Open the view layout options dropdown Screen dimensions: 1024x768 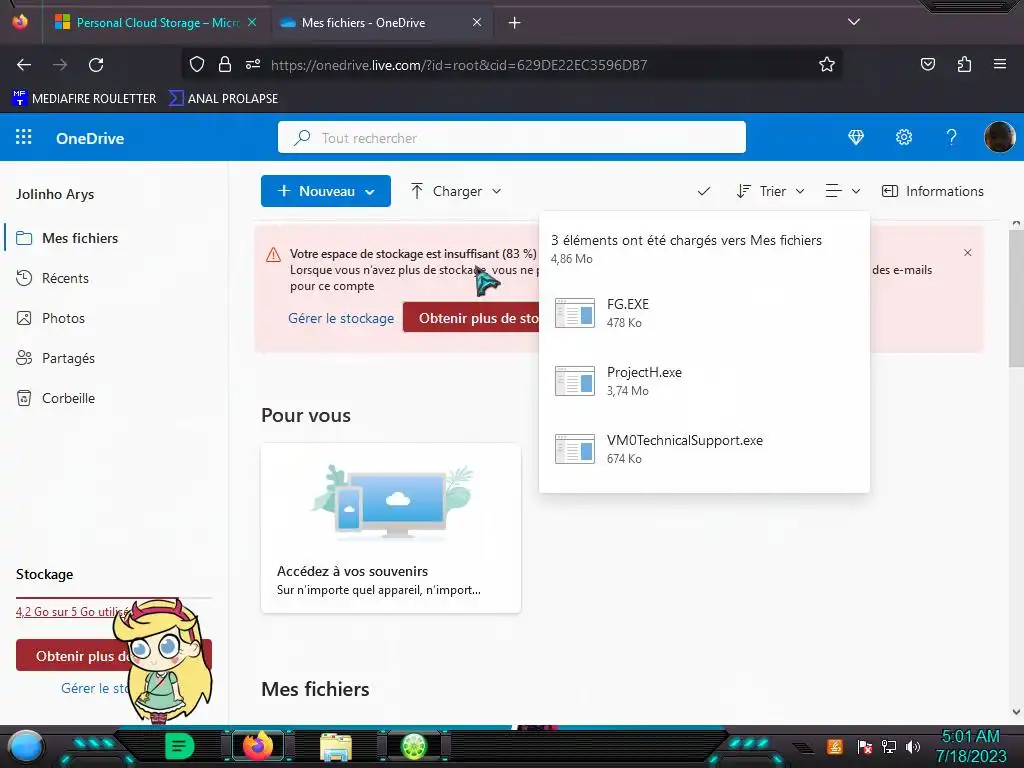[843, 191]
